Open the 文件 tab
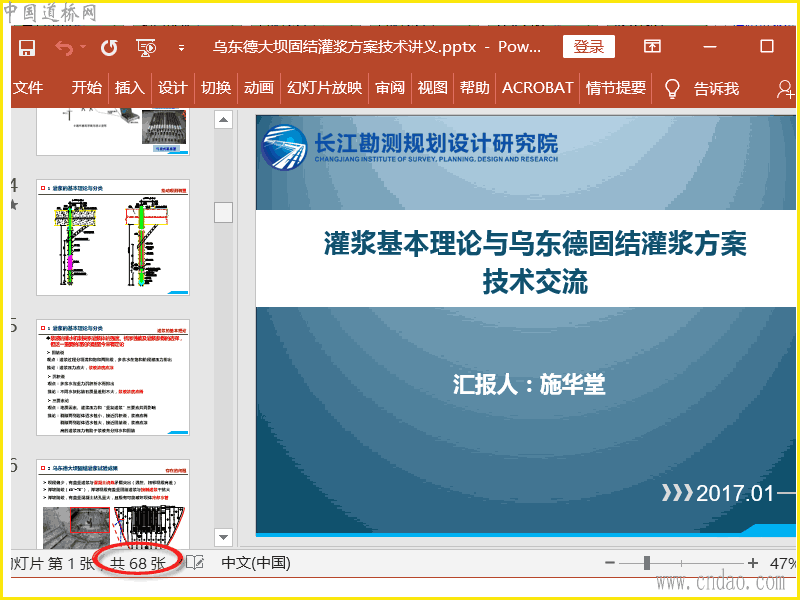The height and width of the screenshot is (600, 800). (x=28, y=88)
